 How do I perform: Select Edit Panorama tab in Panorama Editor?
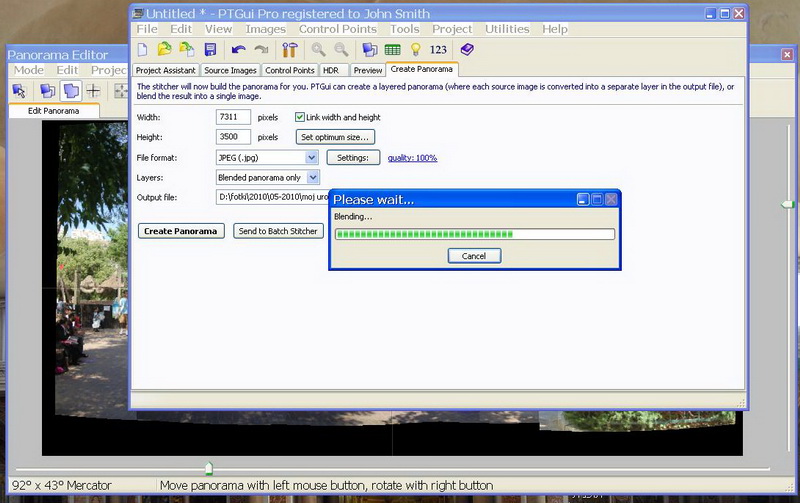coord(54,111)
